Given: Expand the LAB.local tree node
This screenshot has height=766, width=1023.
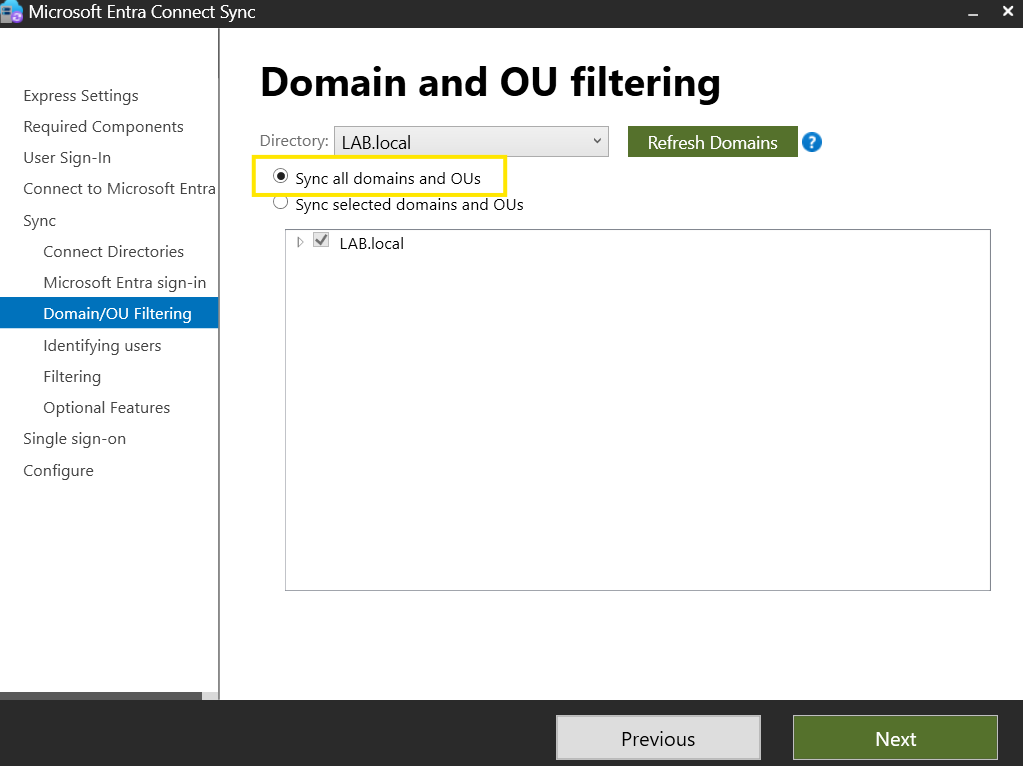Looking at the screenshot, I should (300, 242).
